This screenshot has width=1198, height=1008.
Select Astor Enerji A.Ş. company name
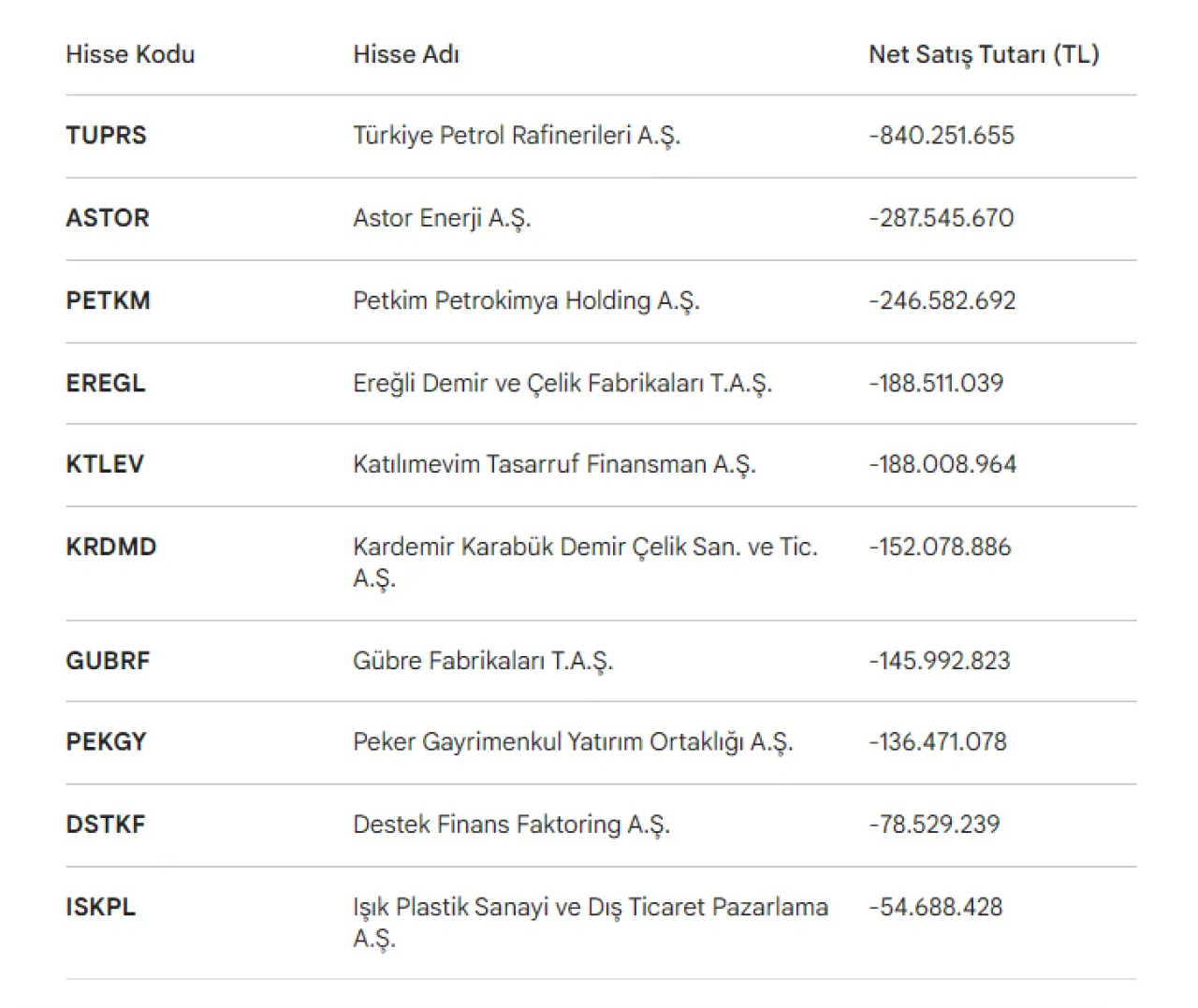(x=442, y=218)
